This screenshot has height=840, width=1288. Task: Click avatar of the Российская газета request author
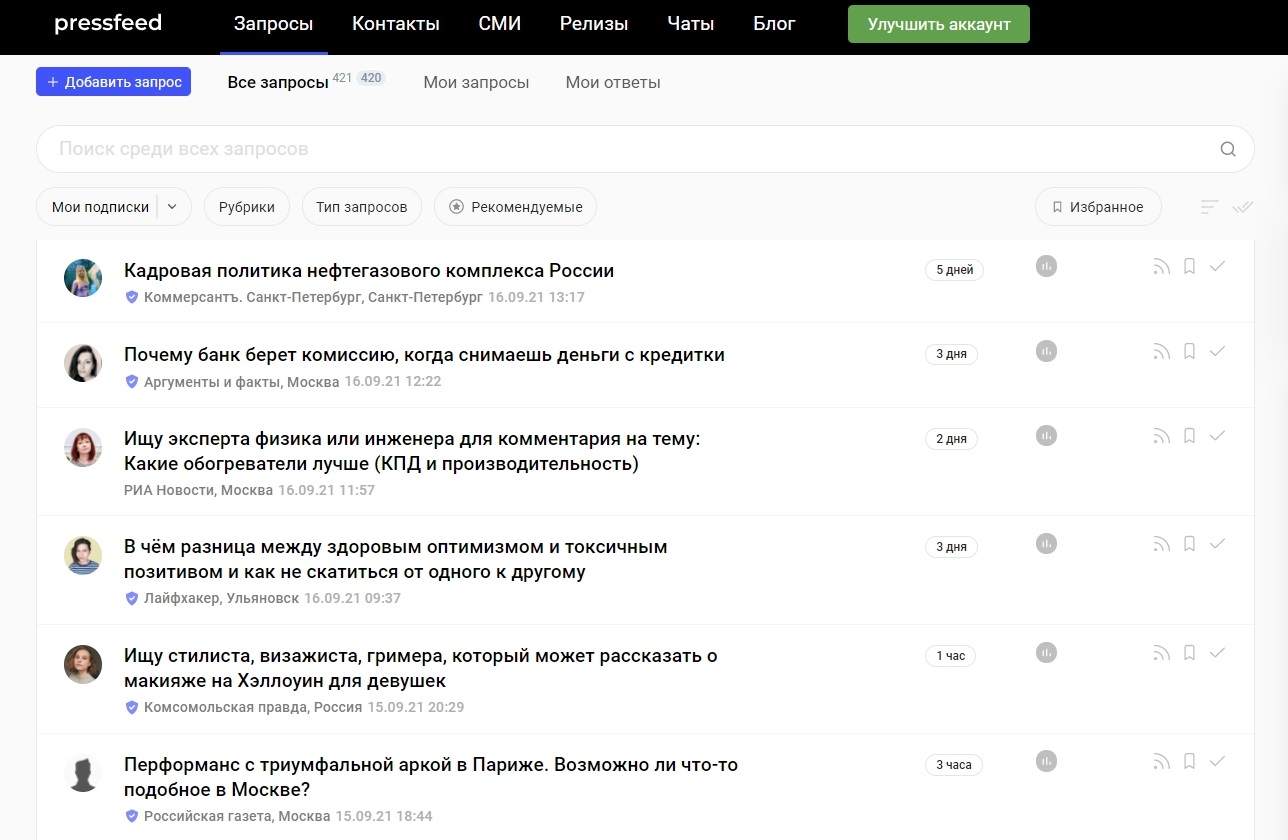tap(83, 773)
